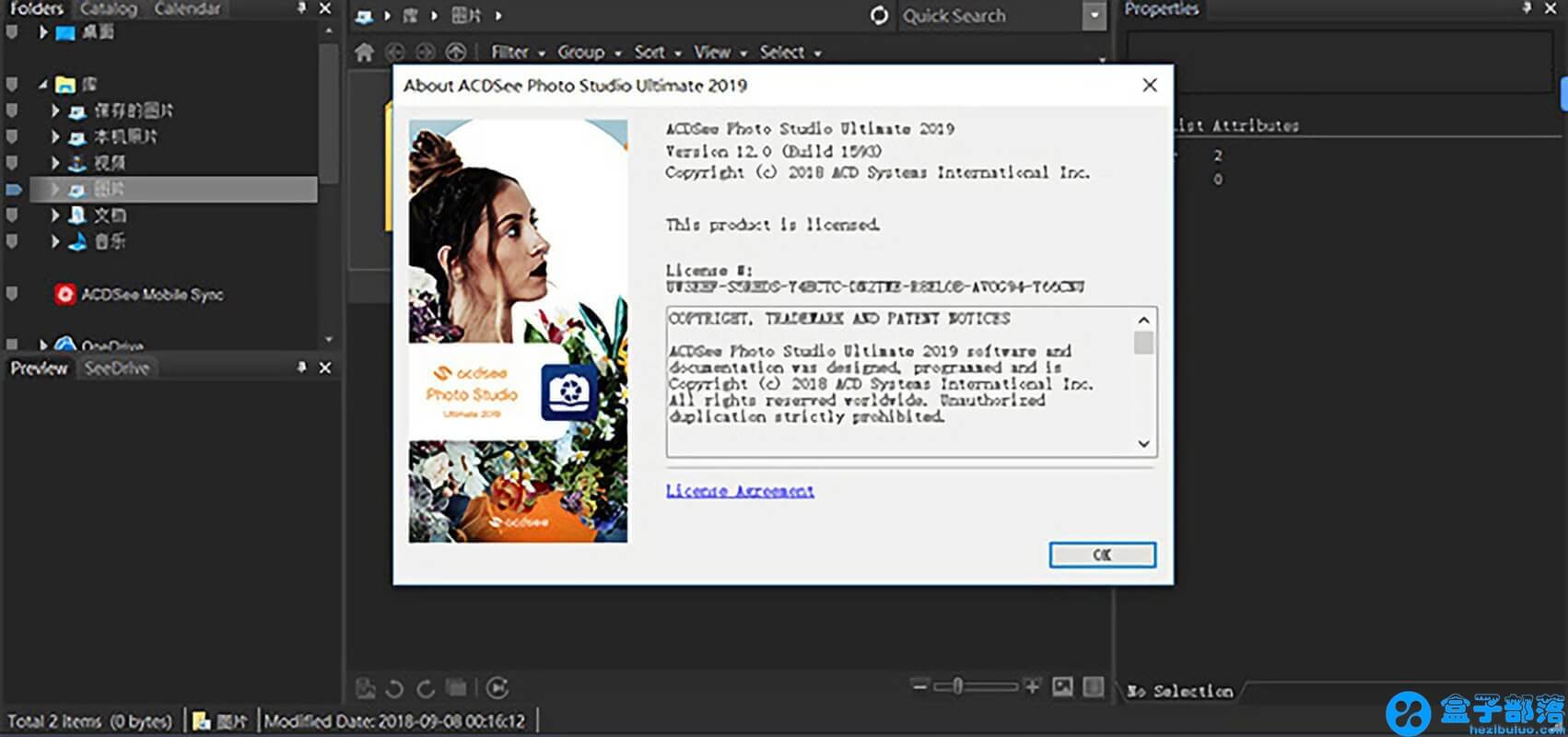Viewport: 1568px width, 737px height.
Task: Click the Quick Search input field
Action: pos(989,16)
